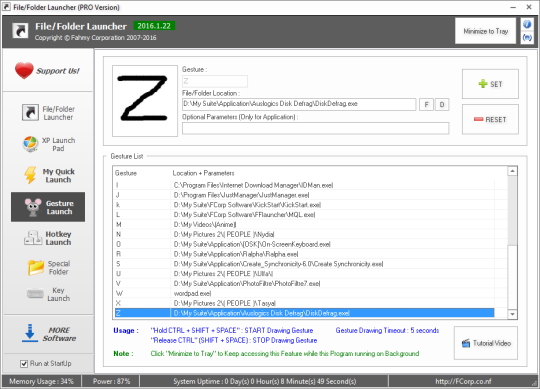Select the V gesture row PhotoFiltre7.exe

pyautogui.click(x=304, y=284)
